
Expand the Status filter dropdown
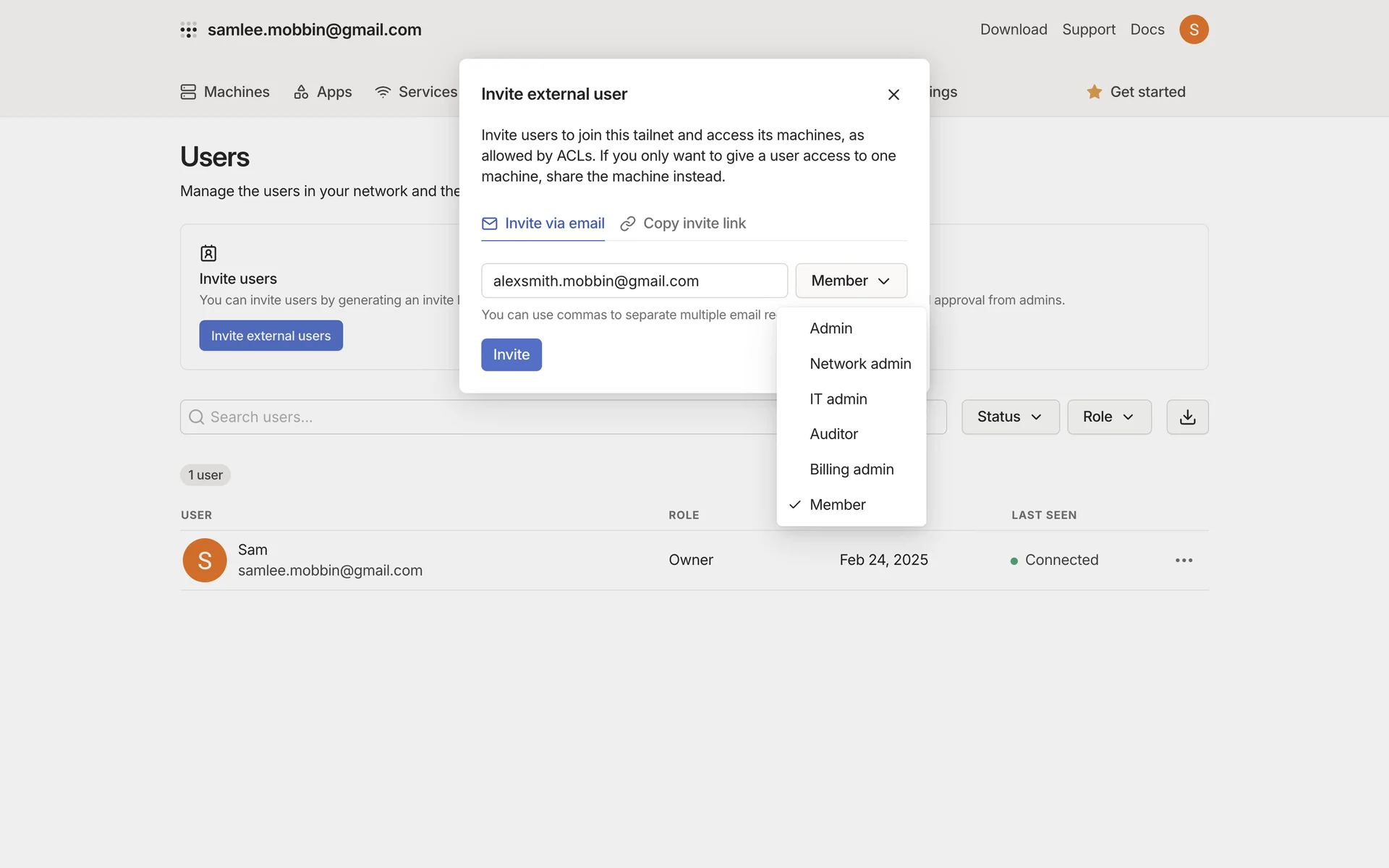[1009, 417]
